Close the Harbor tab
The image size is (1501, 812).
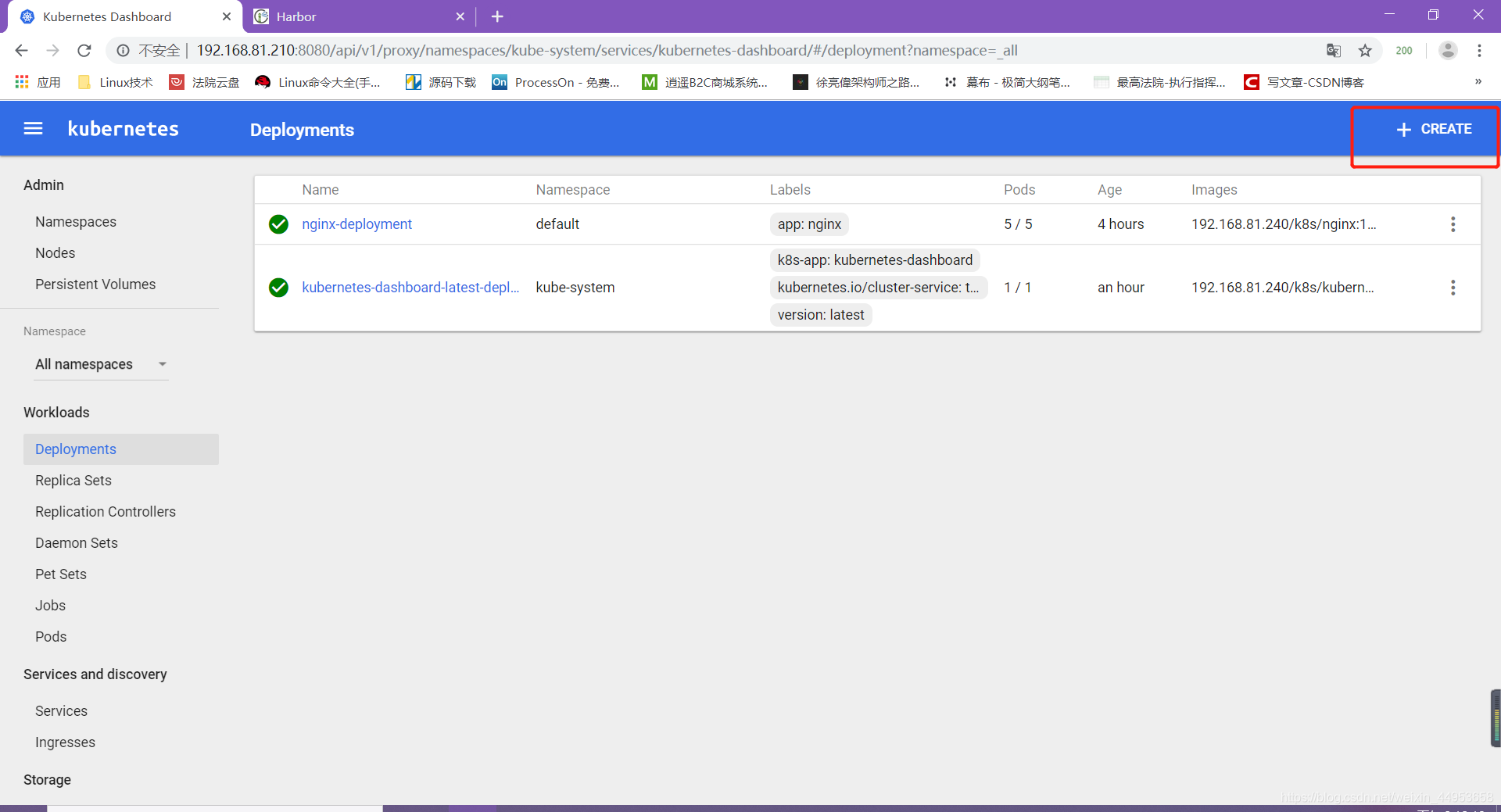460,16
